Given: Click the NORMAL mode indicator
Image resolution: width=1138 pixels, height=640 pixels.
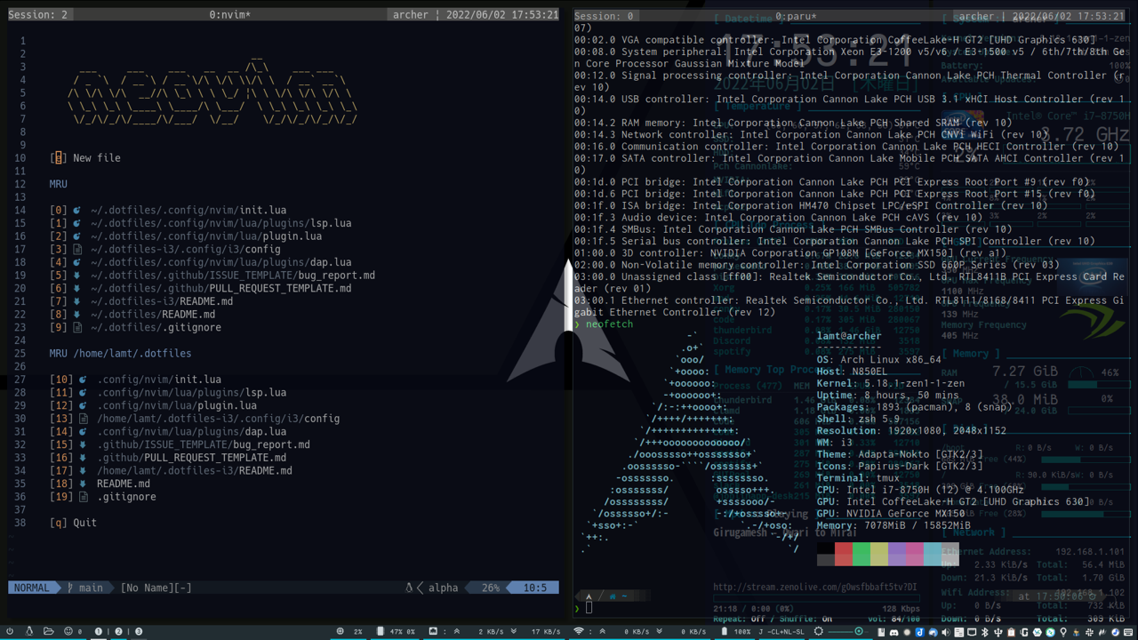Looking at the screenshot, I should coord(31,588).
